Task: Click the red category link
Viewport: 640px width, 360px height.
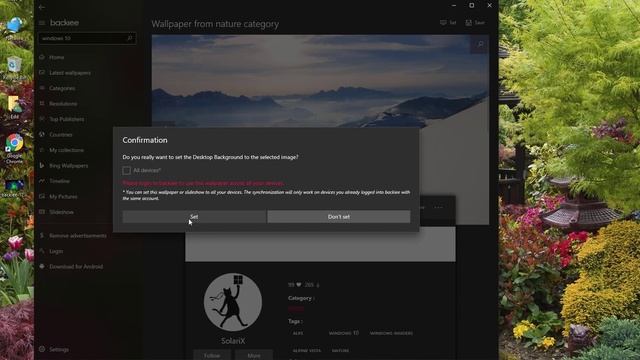Action: [x=296, y=309]
